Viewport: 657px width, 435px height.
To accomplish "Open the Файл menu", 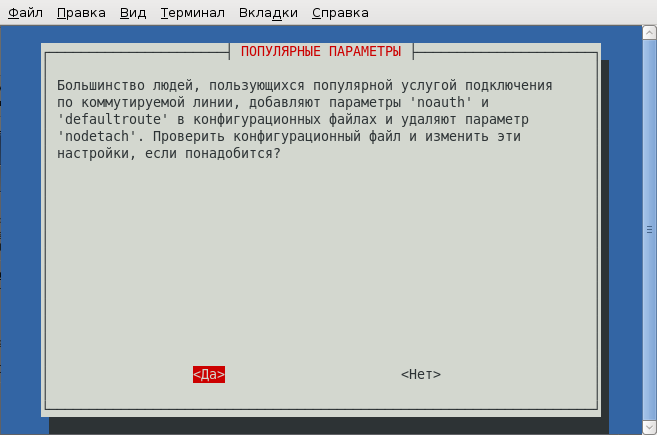I will 25,13.
